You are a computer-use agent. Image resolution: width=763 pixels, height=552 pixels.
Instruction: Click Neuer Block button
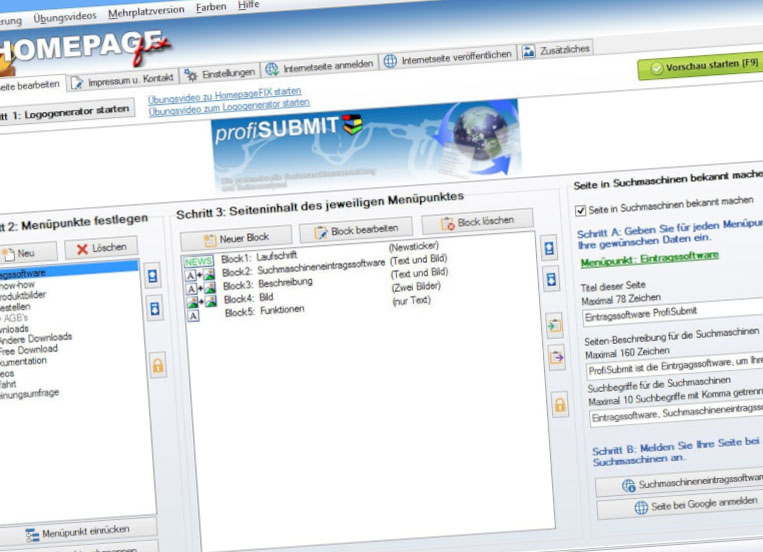click(x=236, y=239)
